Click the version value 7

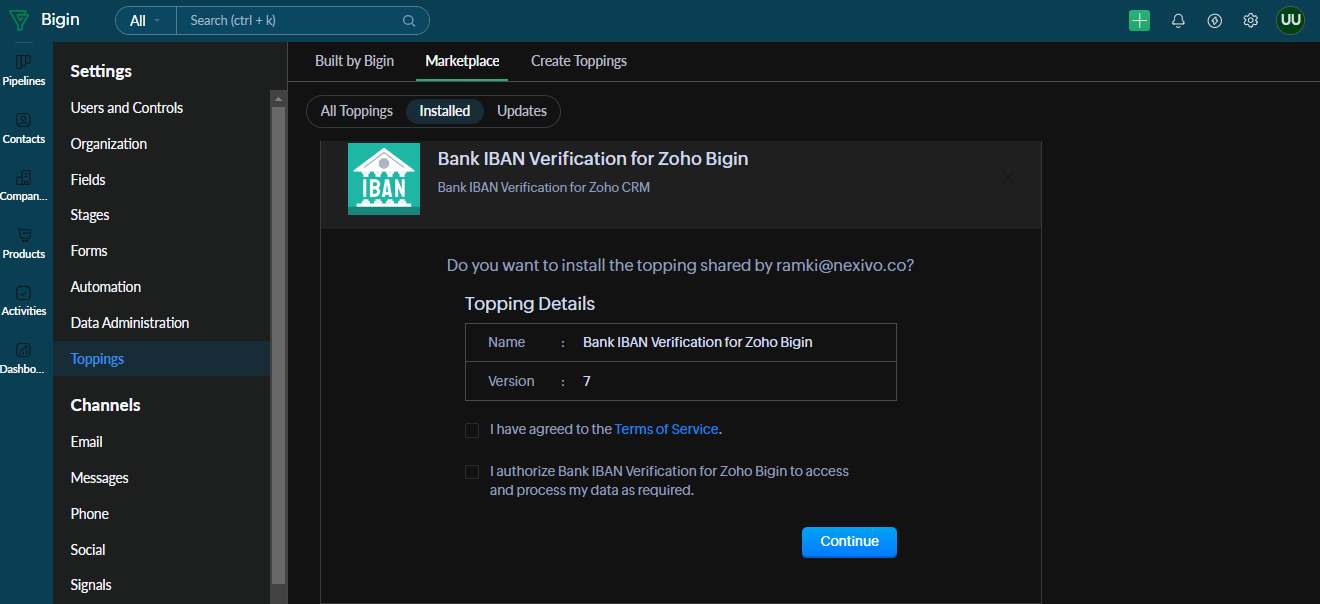tap(587, 382)
